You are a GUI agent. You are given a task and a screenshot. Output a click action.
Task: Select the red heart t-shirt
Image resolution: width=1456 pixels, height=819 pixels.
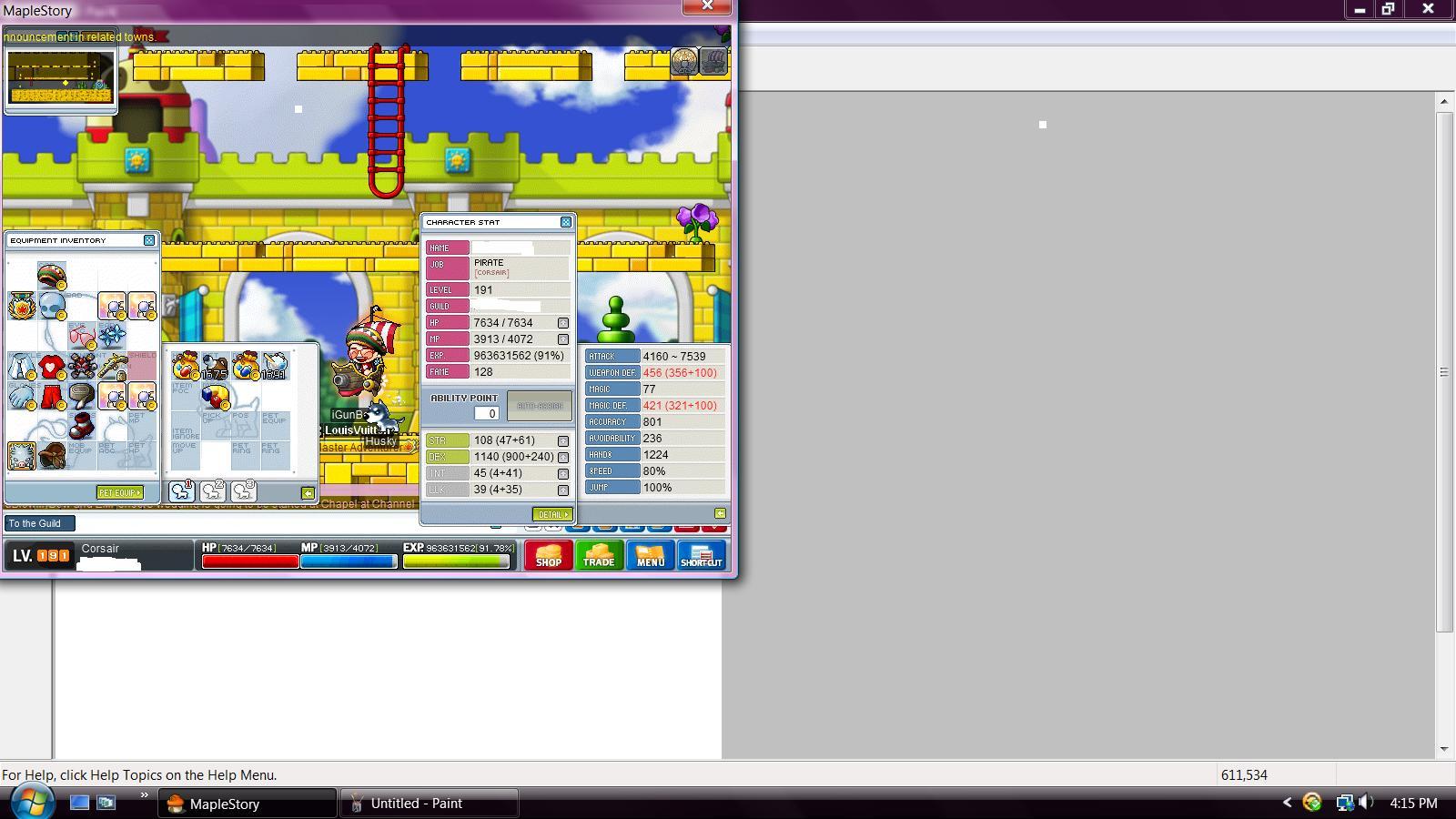[52, 367]
